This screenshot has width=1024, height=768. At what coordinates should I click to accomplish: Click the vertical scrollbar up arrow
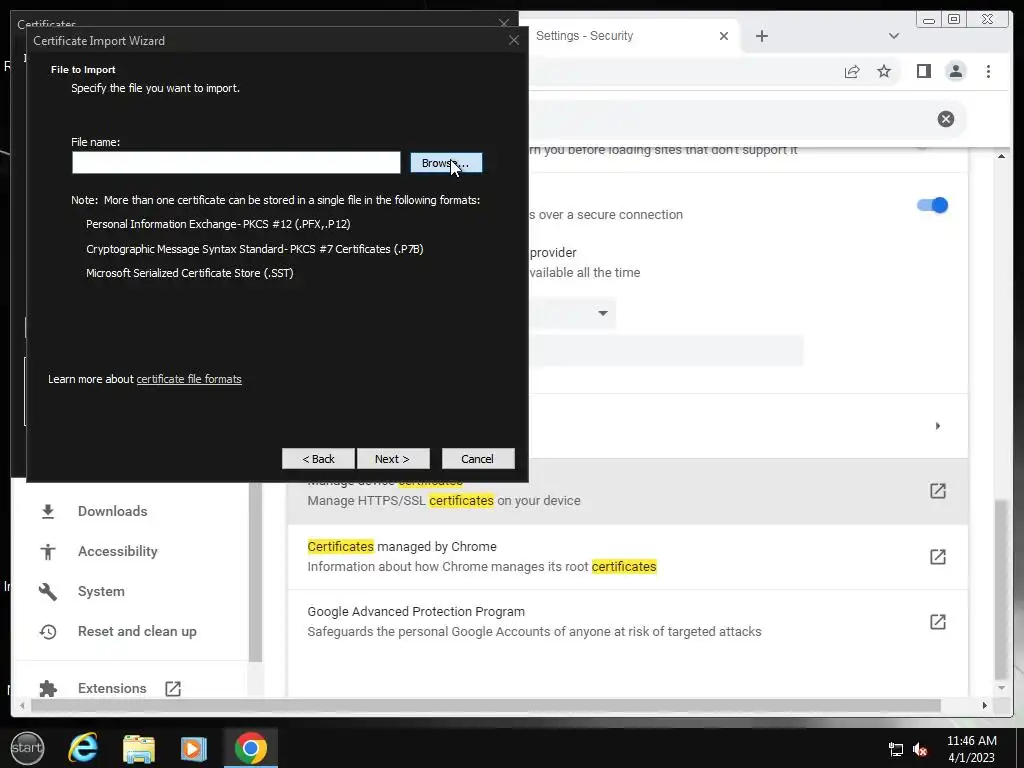pos(1001,156)
